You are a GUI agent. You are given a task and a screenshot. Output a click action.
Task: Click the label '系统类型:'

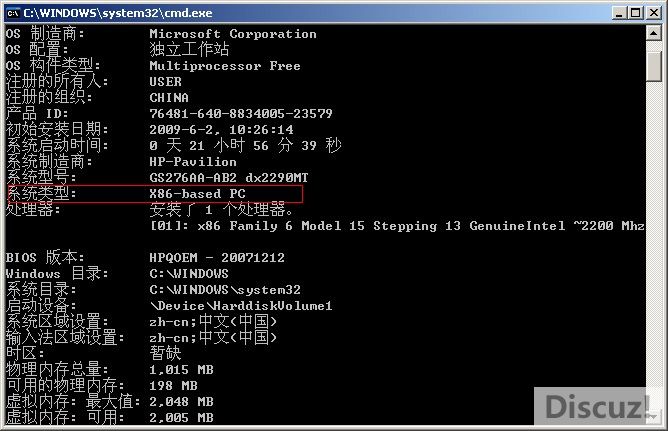tap(41, 194)
